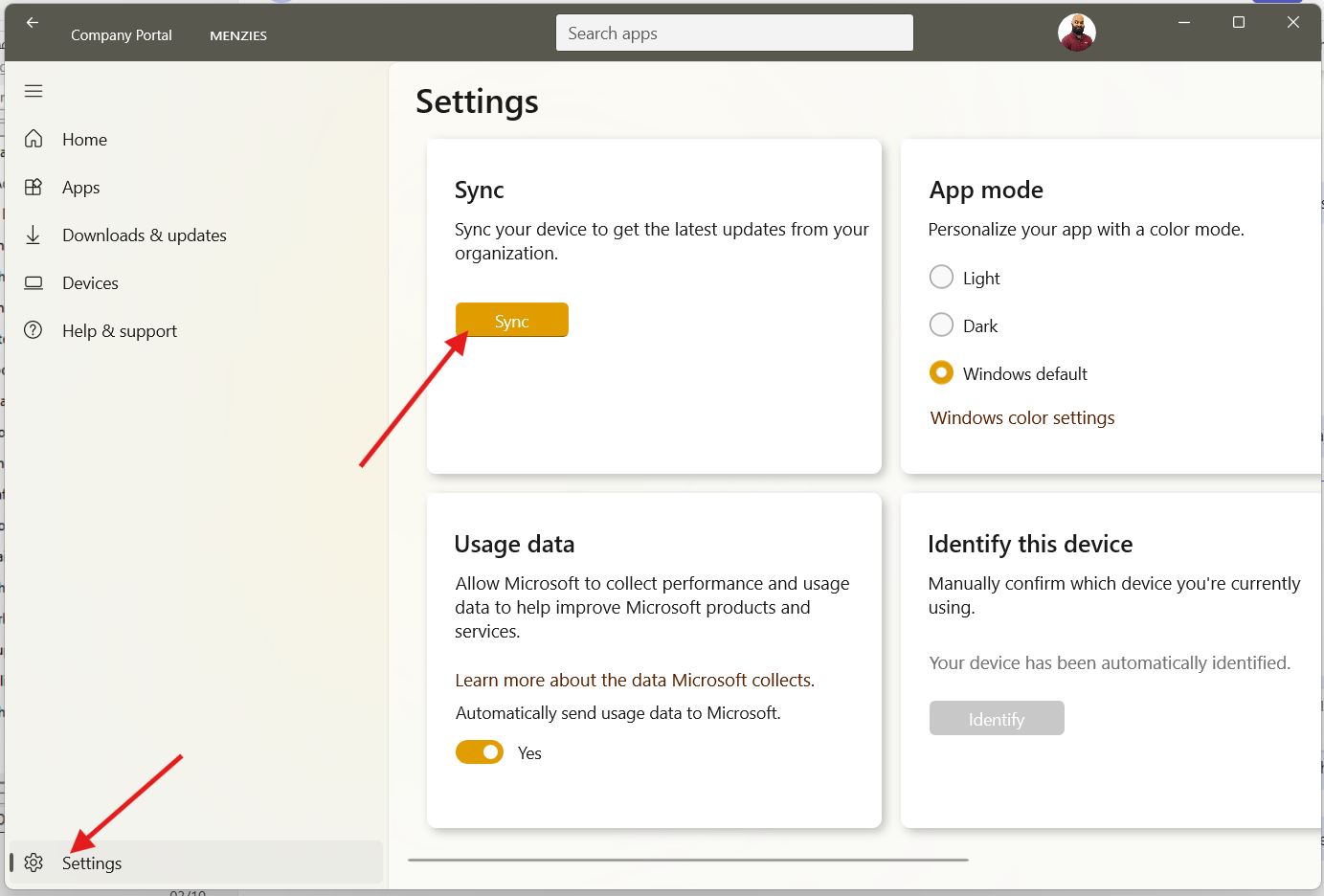Click the back arrow icon

coord(33,23)
